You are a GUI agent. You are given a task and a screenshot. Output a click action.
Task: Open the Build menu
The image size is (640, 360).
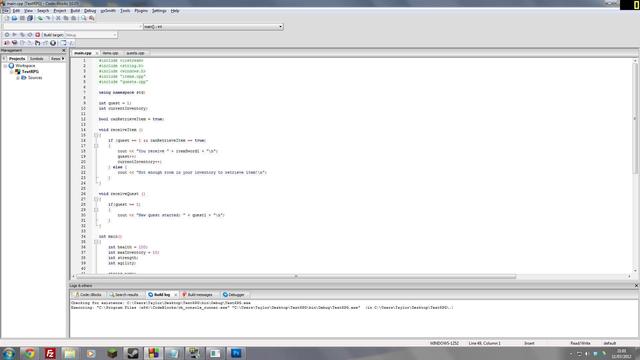75,11
